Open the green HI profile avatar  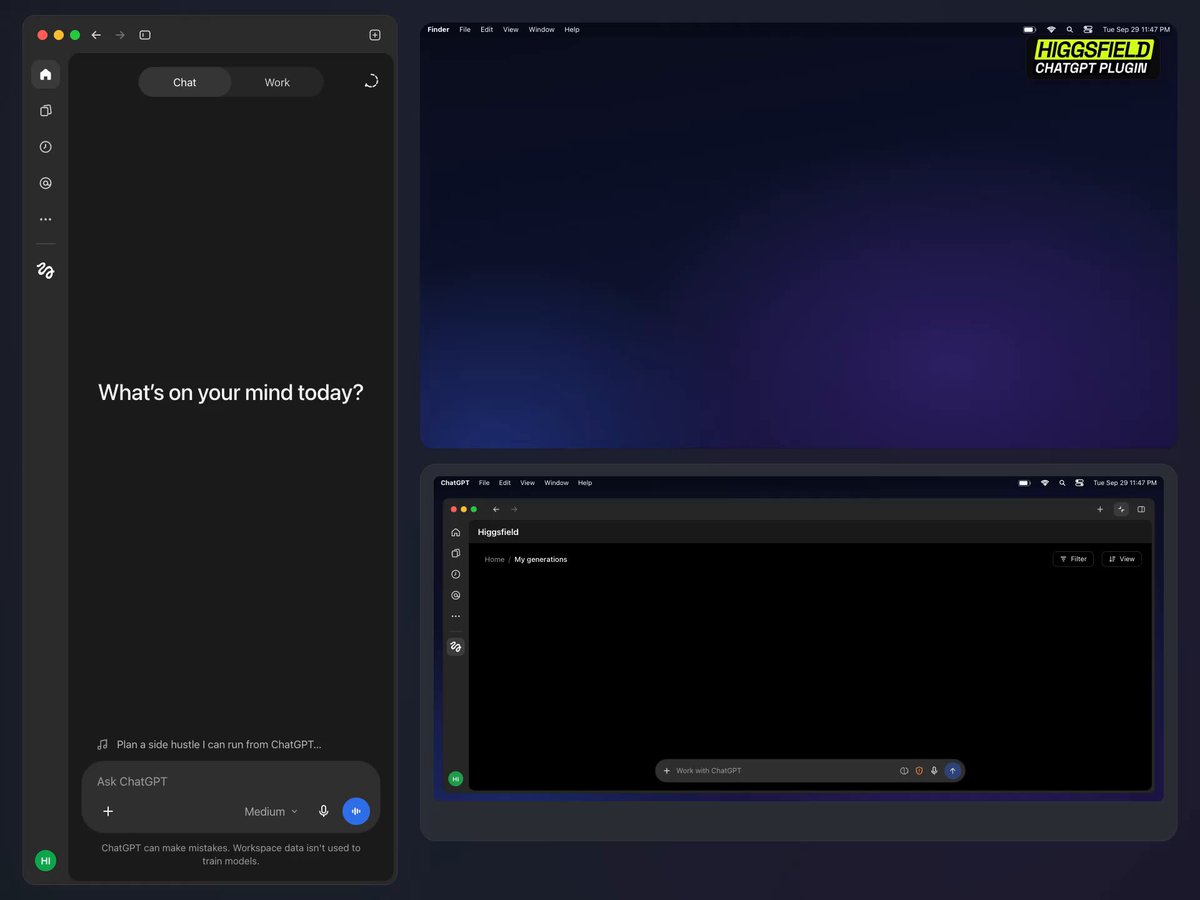click(45, 861)
